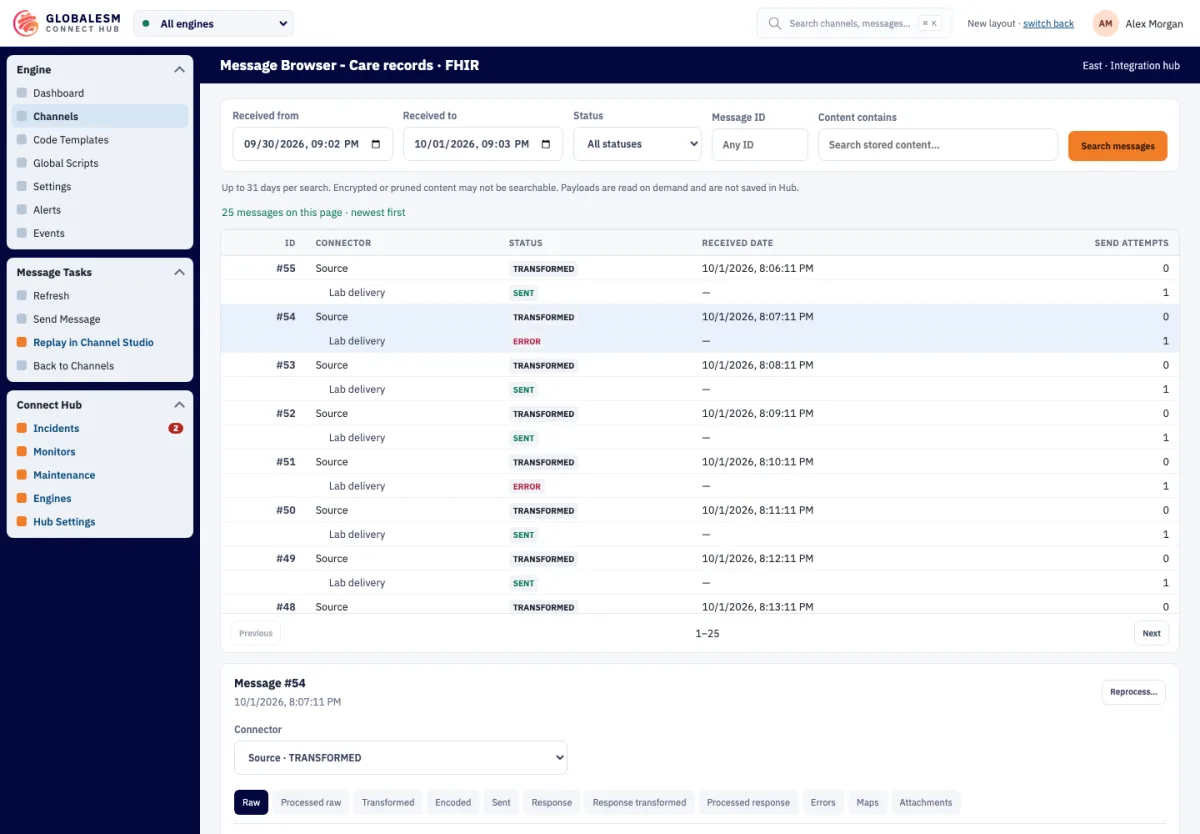Select message row #55 Source
The image size is (1200, 834).
tap(700, 268)
